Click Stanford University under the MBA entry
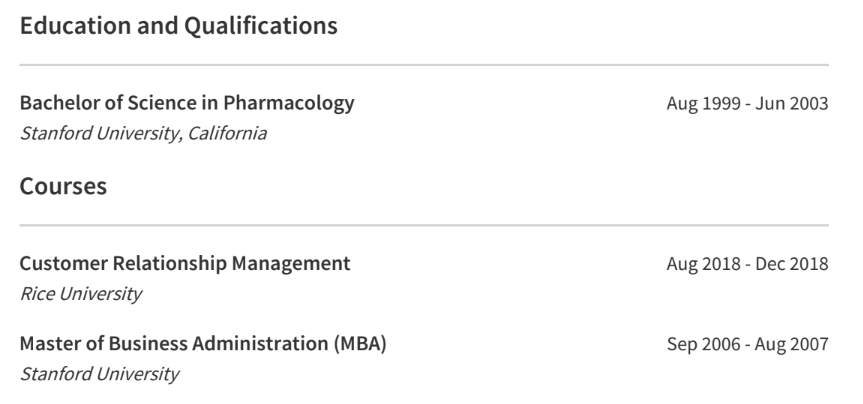863x404 pixels. coord(99,374)
